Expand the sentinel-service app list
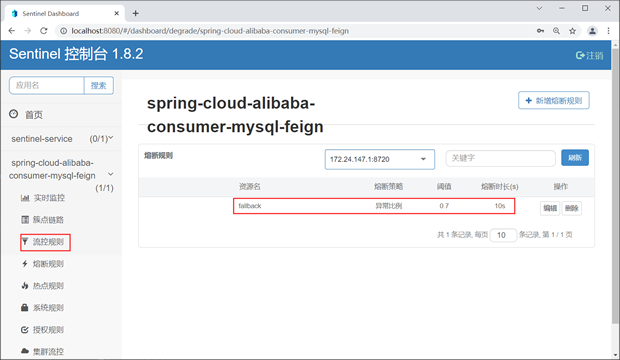620x360 pixels. (x=62, y=139)
